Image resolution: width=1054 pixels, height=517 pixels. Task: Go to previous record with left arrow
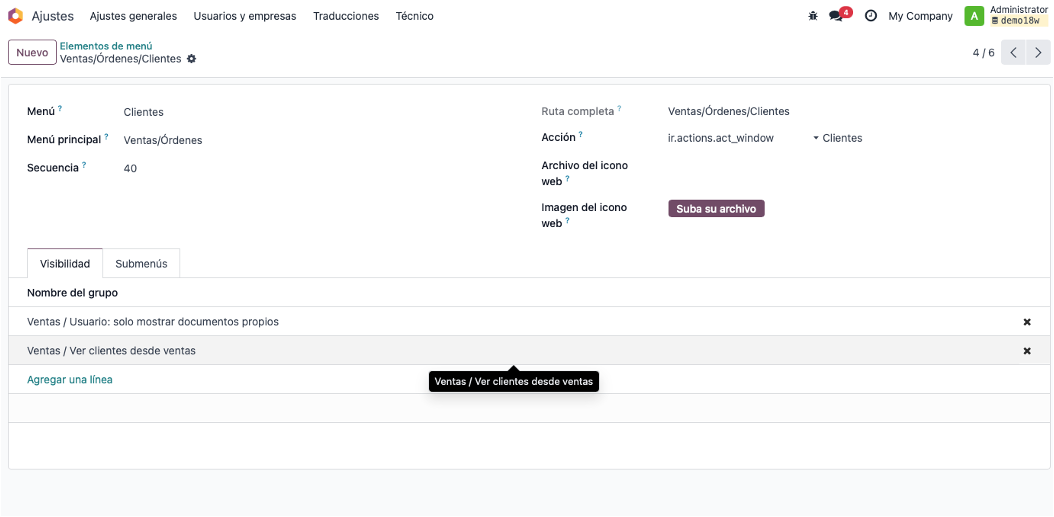[x=1013, y=52]
